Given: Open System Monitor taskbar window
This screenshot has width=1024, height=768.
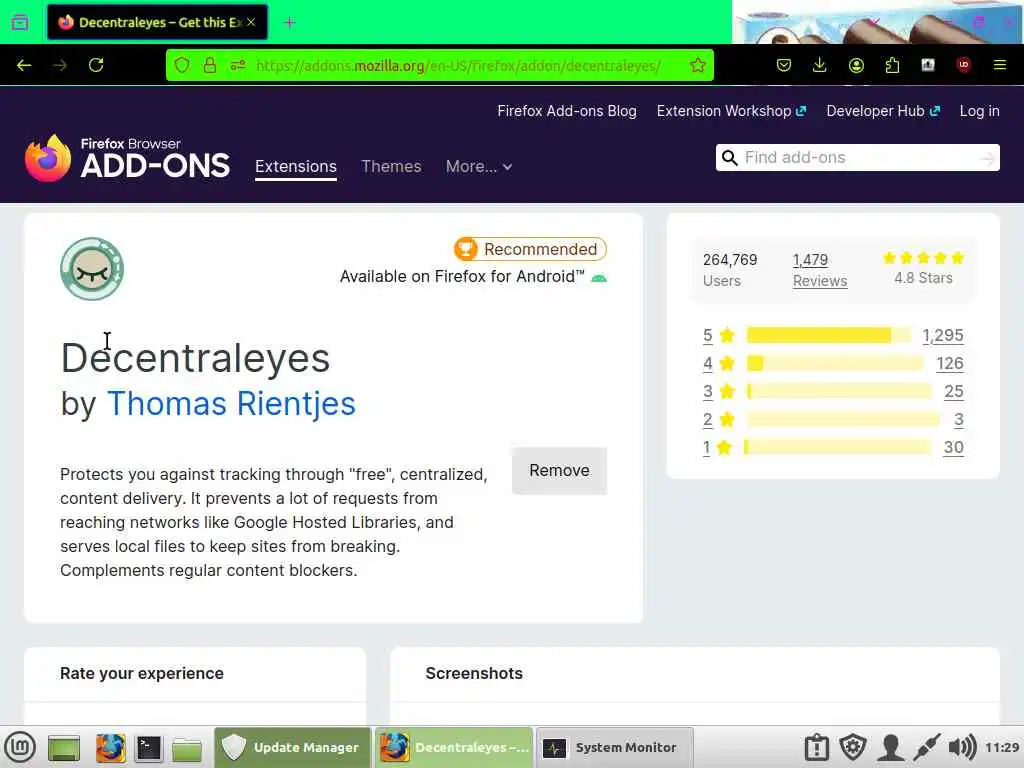Looking at the screenshot, I should click(x=614, y=747).
